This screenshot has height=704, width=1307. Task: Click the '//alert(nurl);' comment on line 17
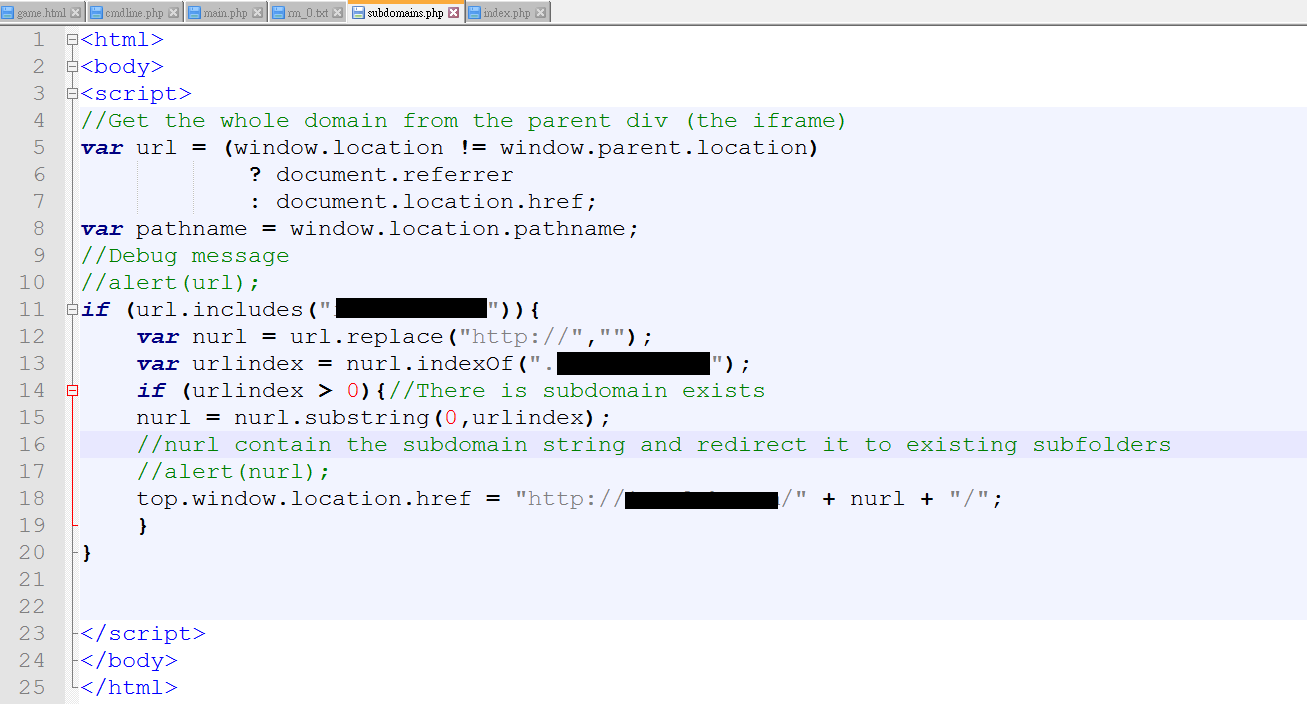point(233,472)
